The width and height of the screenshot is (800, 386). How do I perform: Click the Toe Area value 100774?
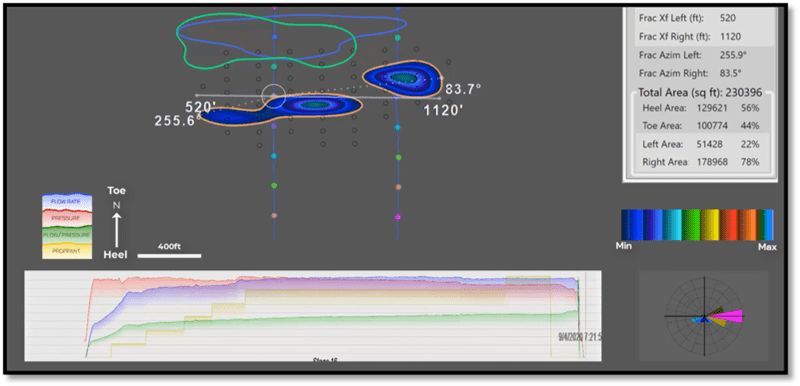pyautogui.click(x=712, y=126)
